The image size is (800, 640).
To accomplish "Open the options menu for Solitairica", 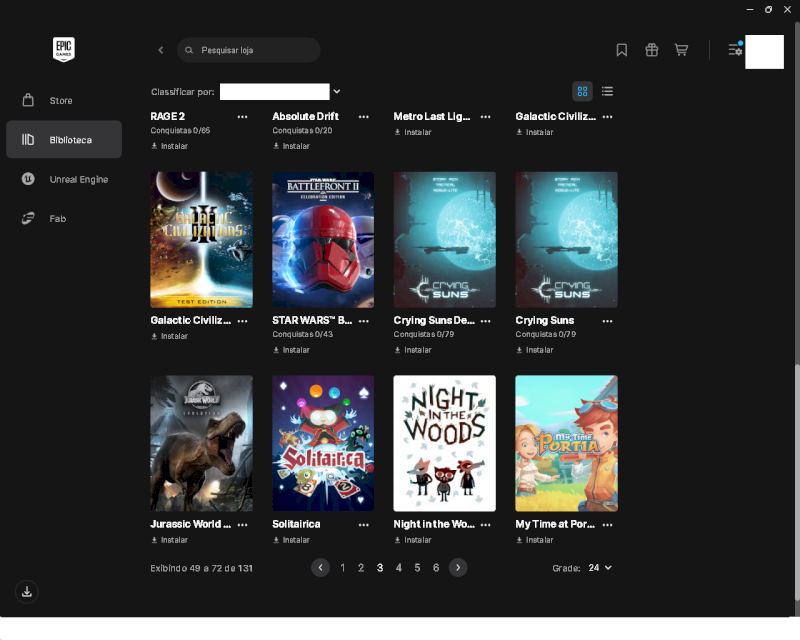I will [x=364, y=525].
